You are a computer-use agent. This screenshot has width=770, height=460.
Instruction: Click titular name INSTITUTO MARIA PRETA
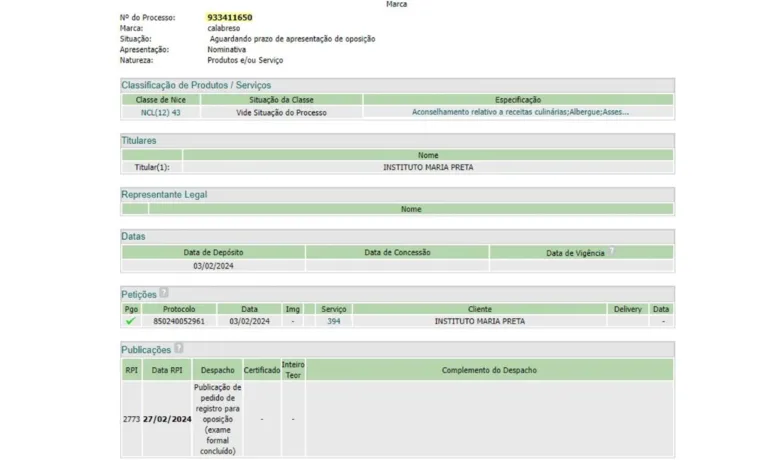pyautogui.click(x=428, y=167)
